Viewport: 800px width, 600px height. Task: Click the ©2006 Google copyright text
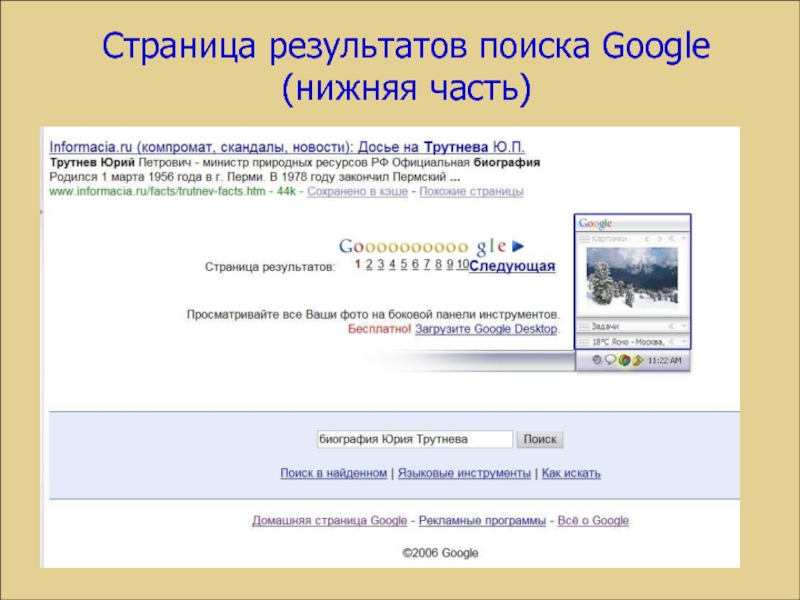tap(440, 553)
